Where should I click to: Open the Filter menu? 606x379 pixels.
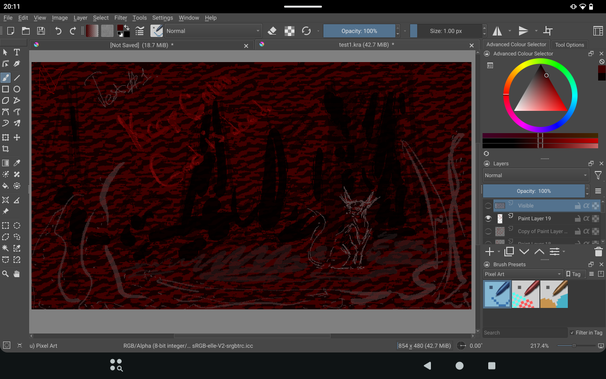pos(121,18)
